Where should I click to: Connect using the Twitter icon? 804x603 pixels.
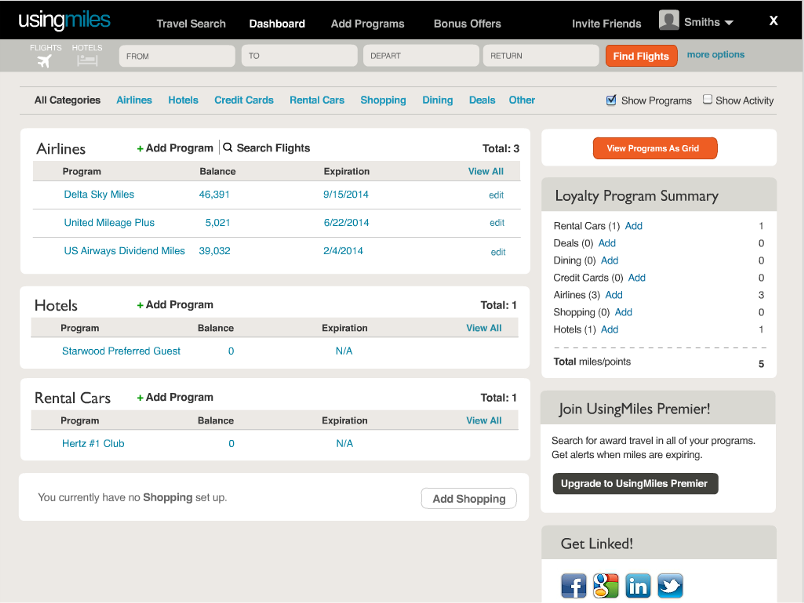click(x=670, y=586)
